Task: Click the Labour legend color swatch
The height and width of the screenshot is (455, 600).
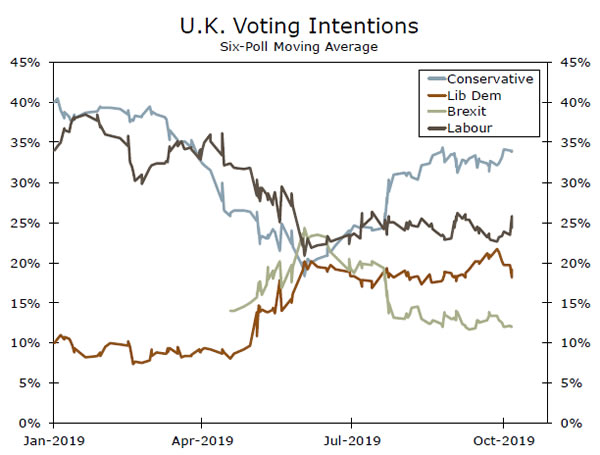Action: [432, 127]
